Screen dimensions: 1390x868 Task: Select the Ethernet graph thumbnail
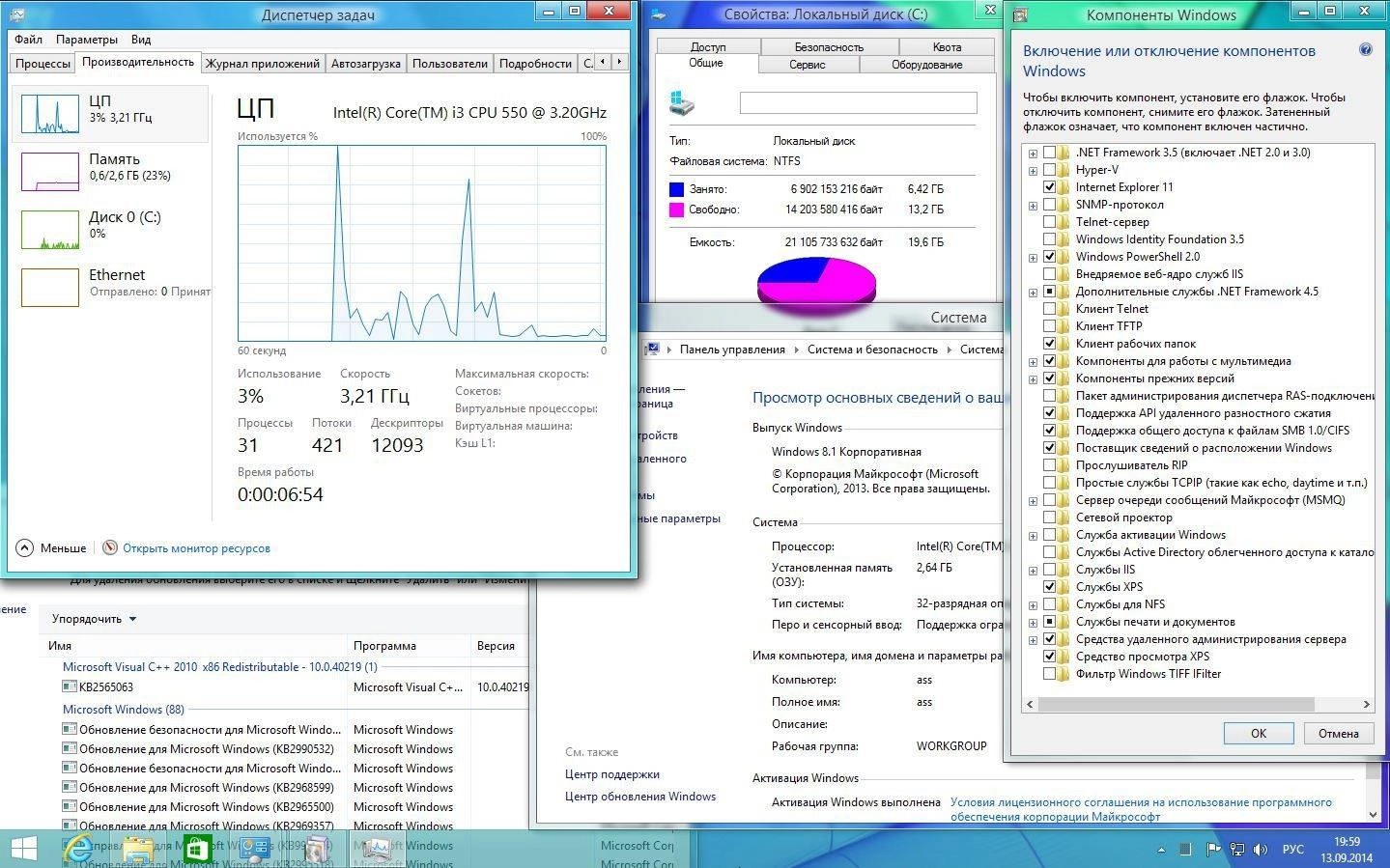pos(50,287)
